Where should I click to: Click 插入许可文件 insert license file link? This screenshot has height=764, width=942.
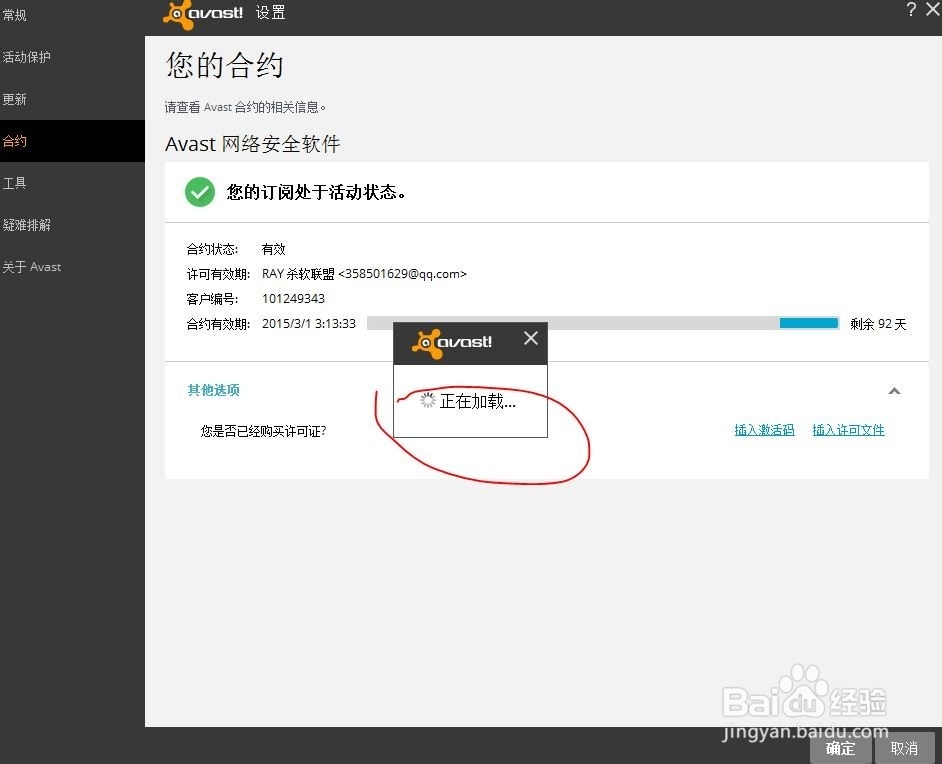click(x=848, y=430)
